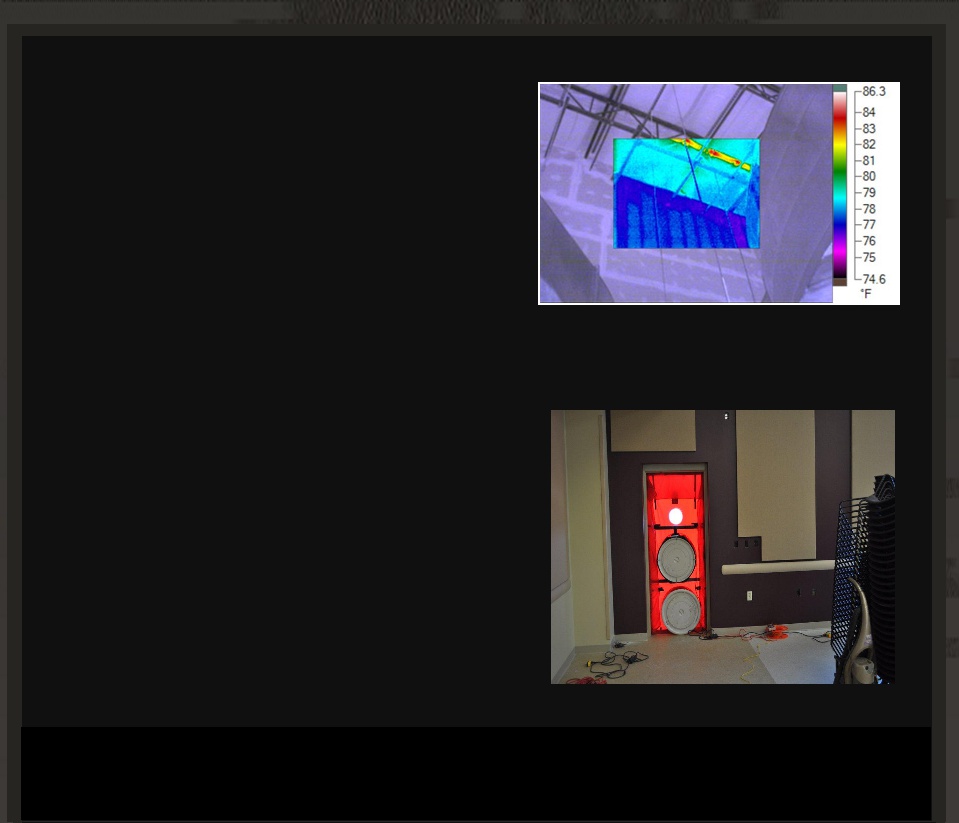Click the white blower door light in photo

pyautogui.click(x=675, y=516)
